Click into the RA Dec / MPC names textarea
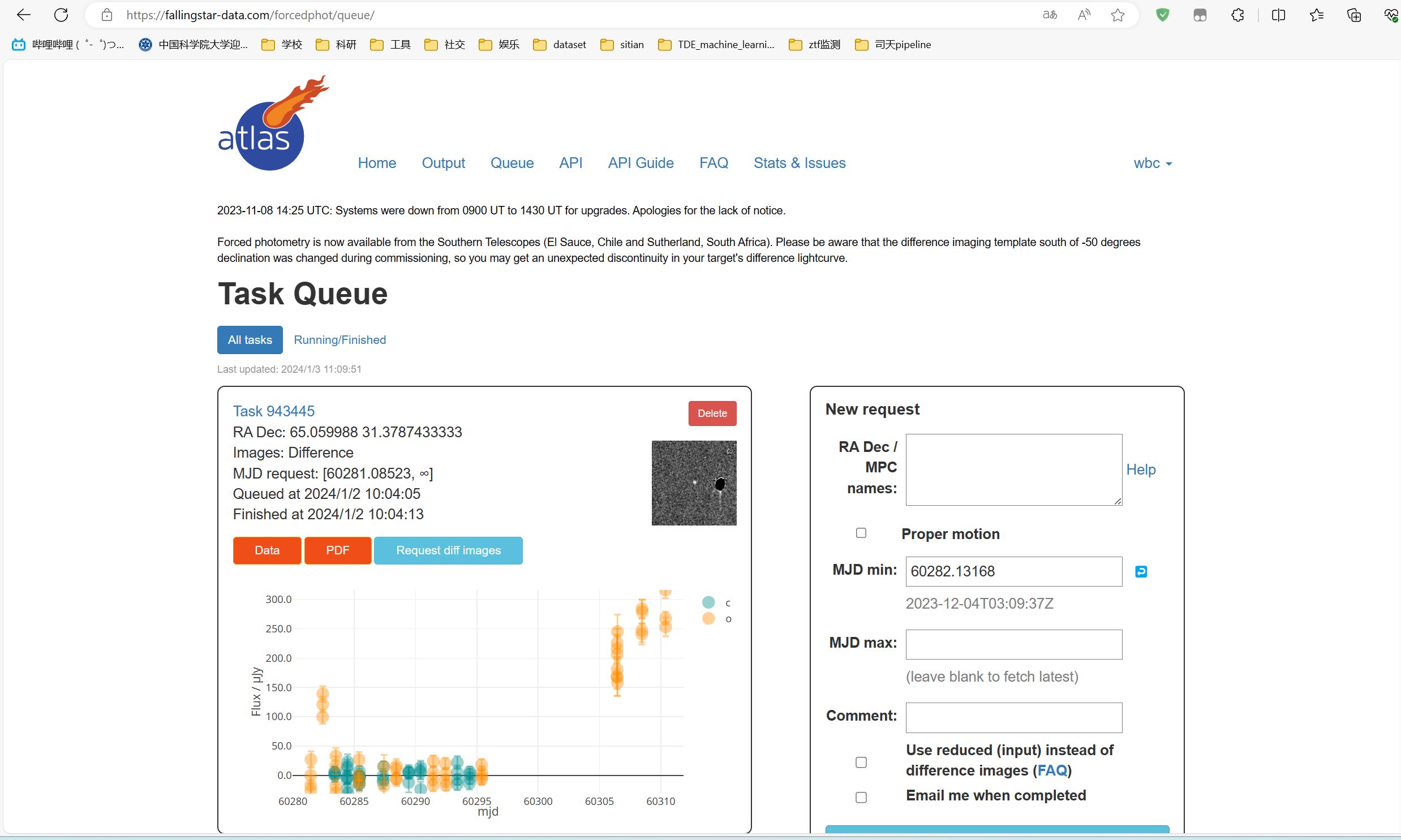1401x840 pixels. click(x=1013, y=469)
